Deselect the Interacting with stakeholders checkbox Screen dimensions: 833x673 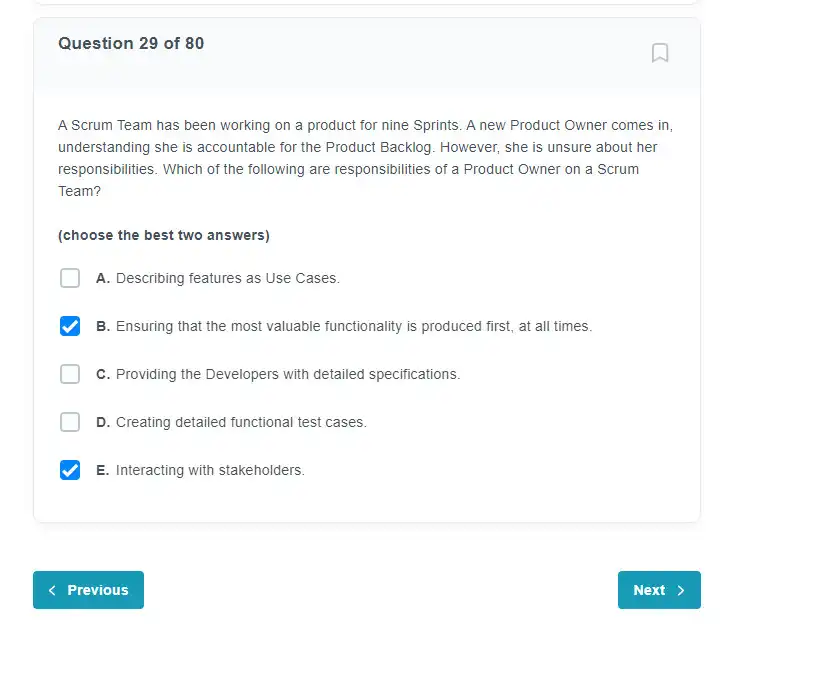tap(70, 470)
